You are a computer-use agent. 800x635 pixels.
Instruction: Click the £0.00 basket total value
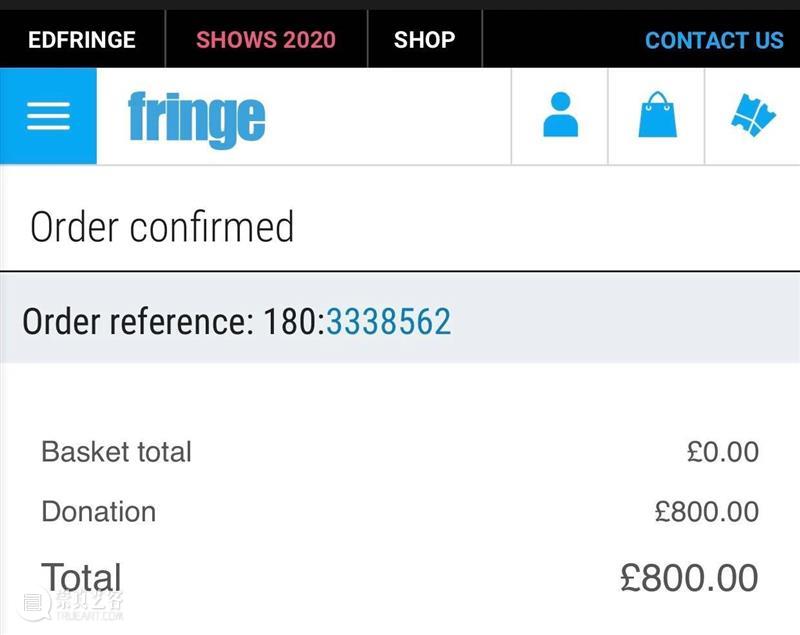[x=722, y=452]
